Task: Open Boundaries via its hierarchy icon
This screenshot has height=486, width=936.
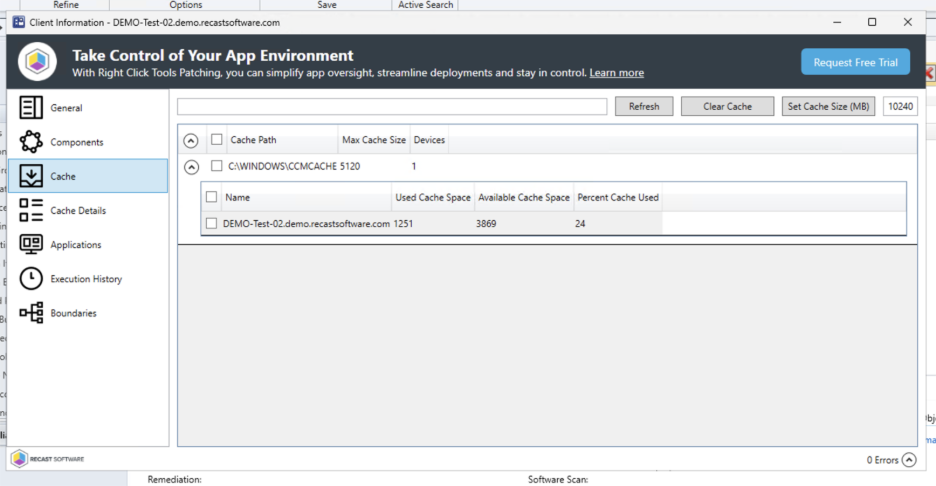Action: pos(31,313)
